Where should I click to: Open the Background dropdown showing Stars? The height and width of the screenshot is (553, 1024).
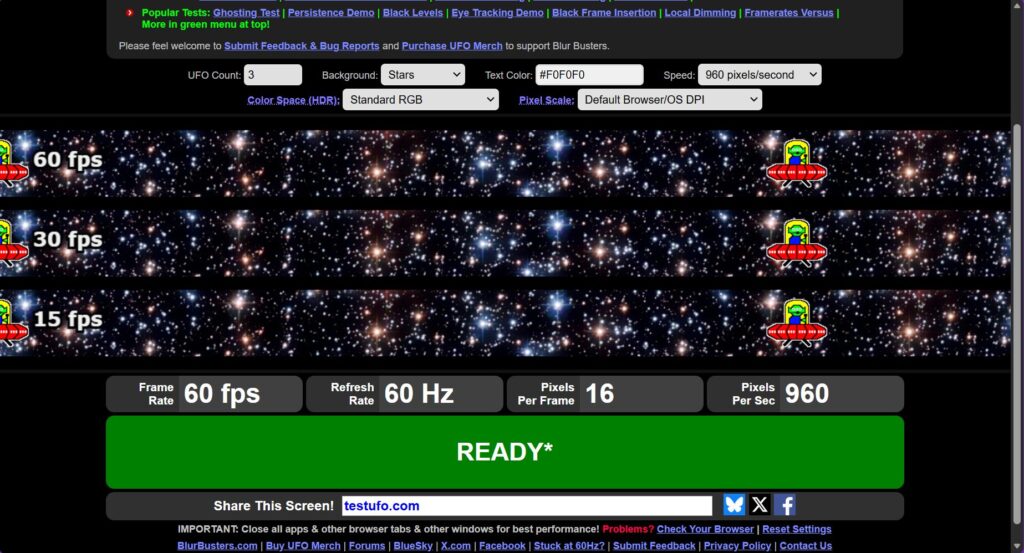(423, 74)
